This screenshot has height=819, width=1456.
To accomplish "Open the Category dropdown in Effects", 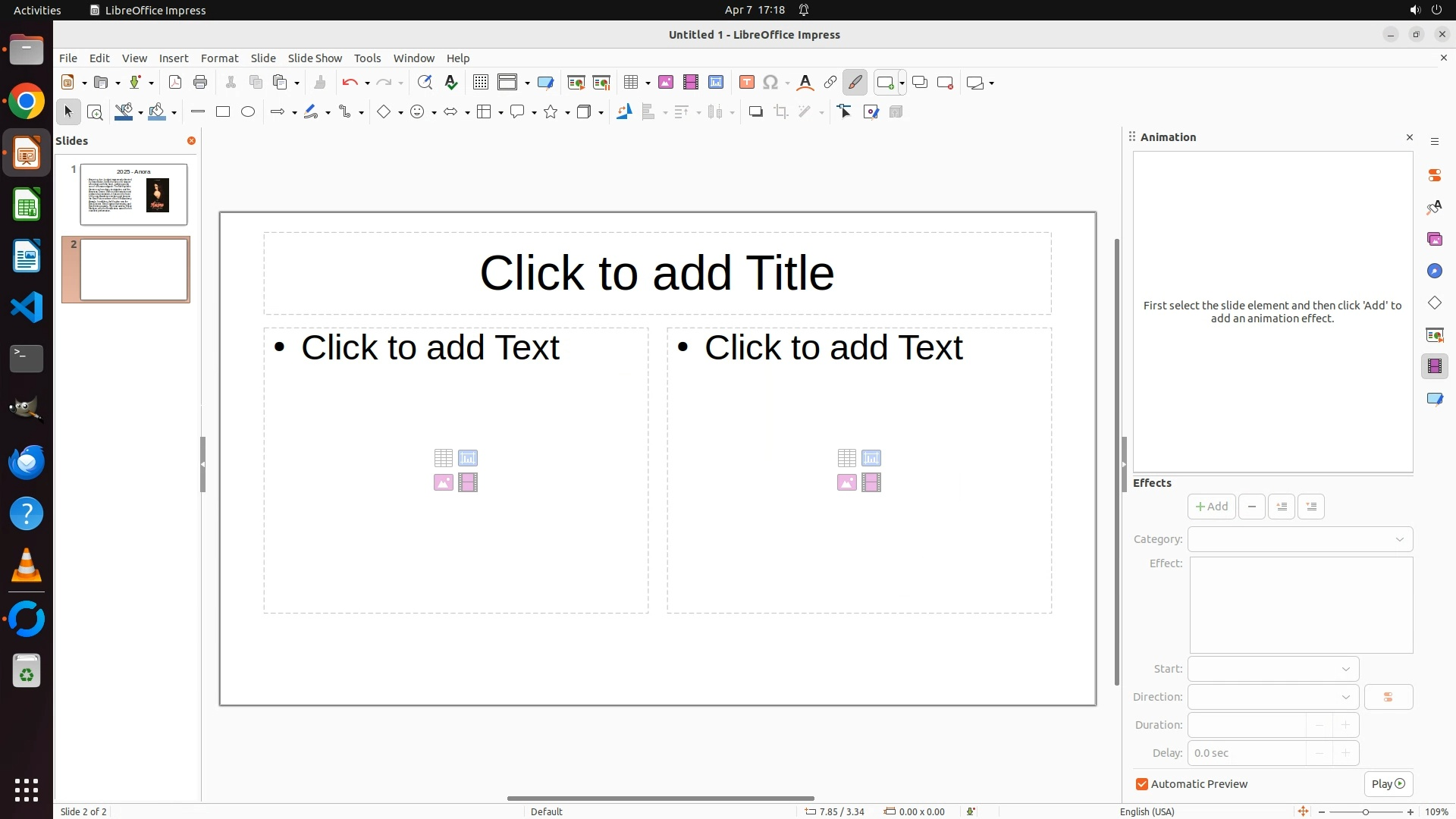I will tap(1300, 539).
